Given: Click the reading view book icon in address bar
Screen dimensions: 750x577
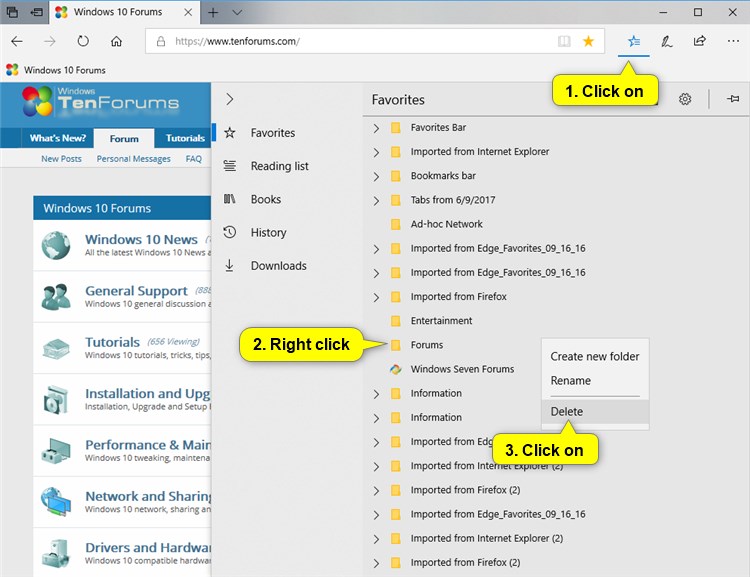Looking at the screenshot, I should [x=564, y=41].
